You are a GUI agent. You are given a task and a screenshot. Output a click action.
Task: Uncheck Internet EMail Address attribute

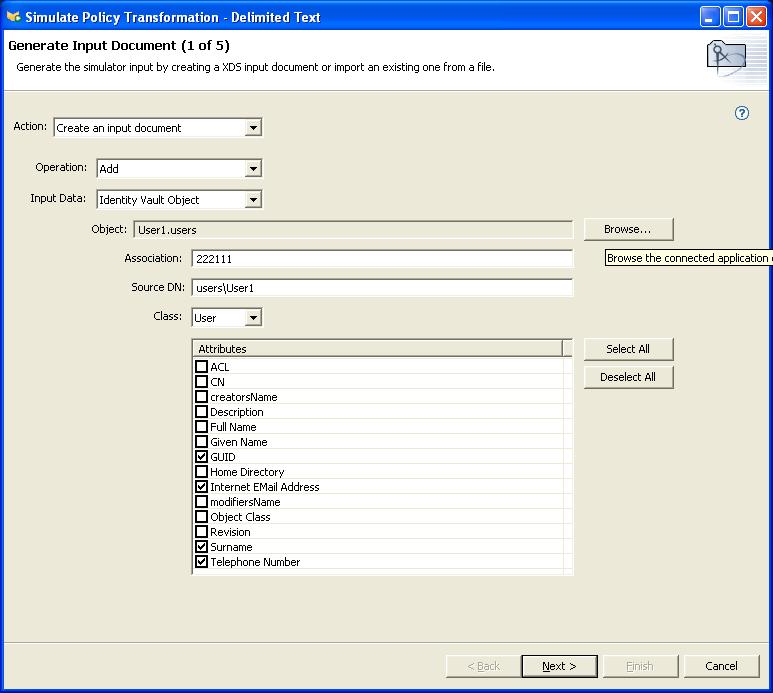pos(201,487)
